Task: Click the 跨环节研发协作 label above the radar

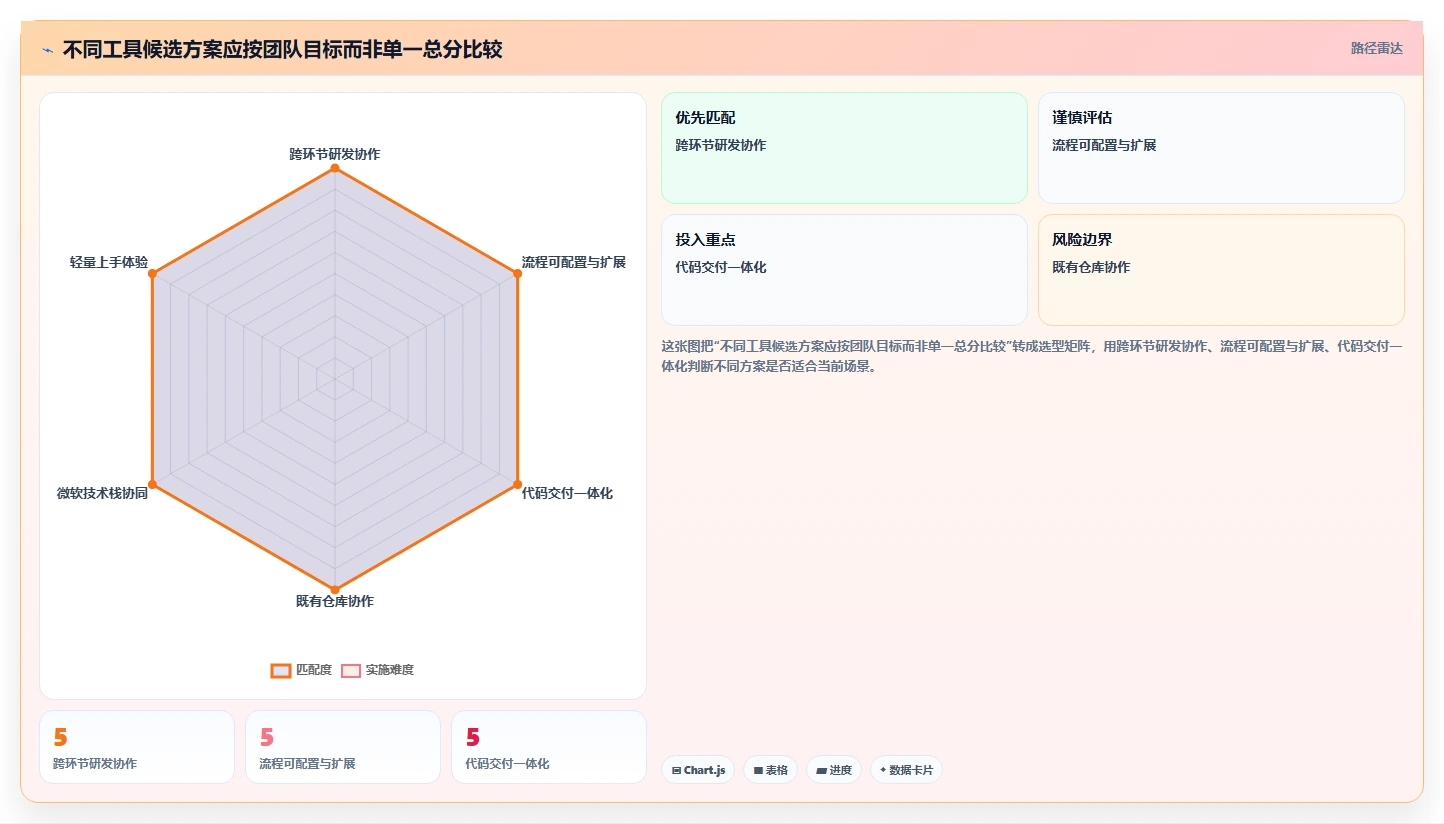Action: [x=334, y=154]
